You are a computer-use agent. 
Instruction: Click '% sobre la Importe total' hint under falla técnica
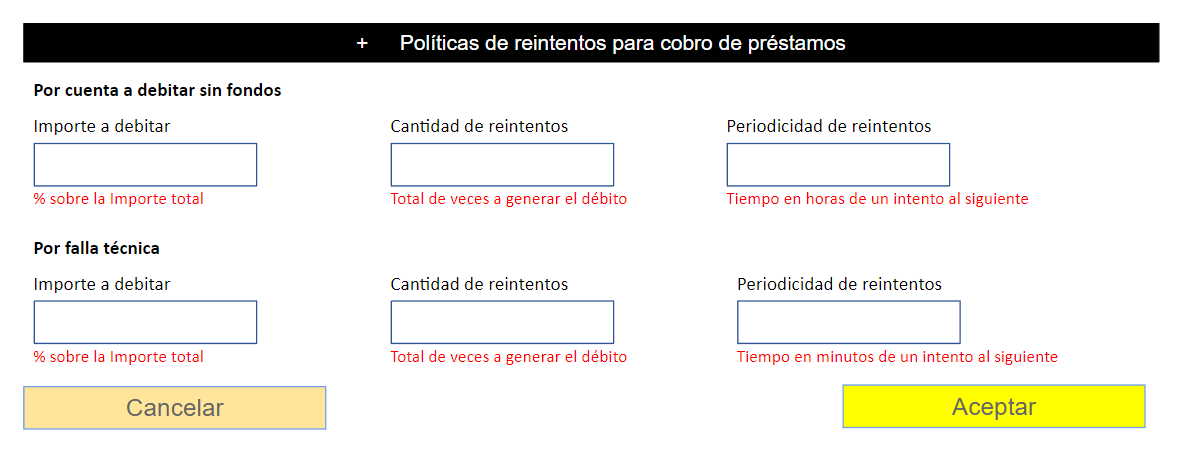coord(118,357)
